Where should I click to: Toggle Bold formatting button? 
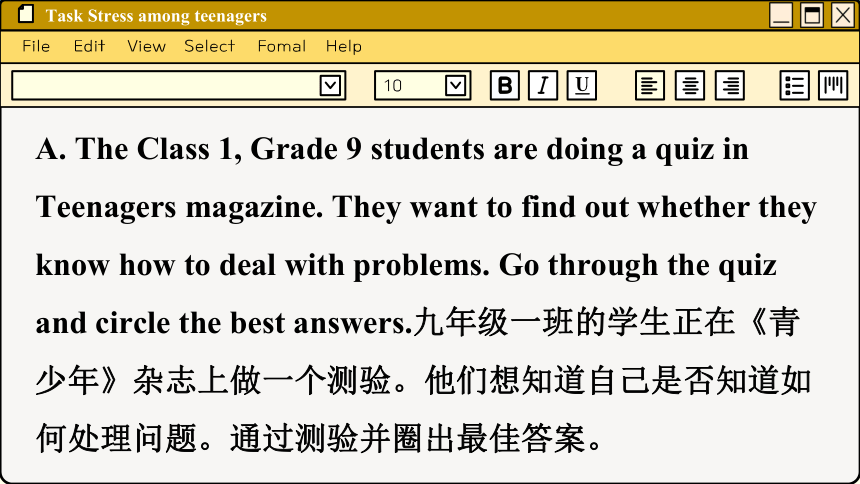coord(505,85)
